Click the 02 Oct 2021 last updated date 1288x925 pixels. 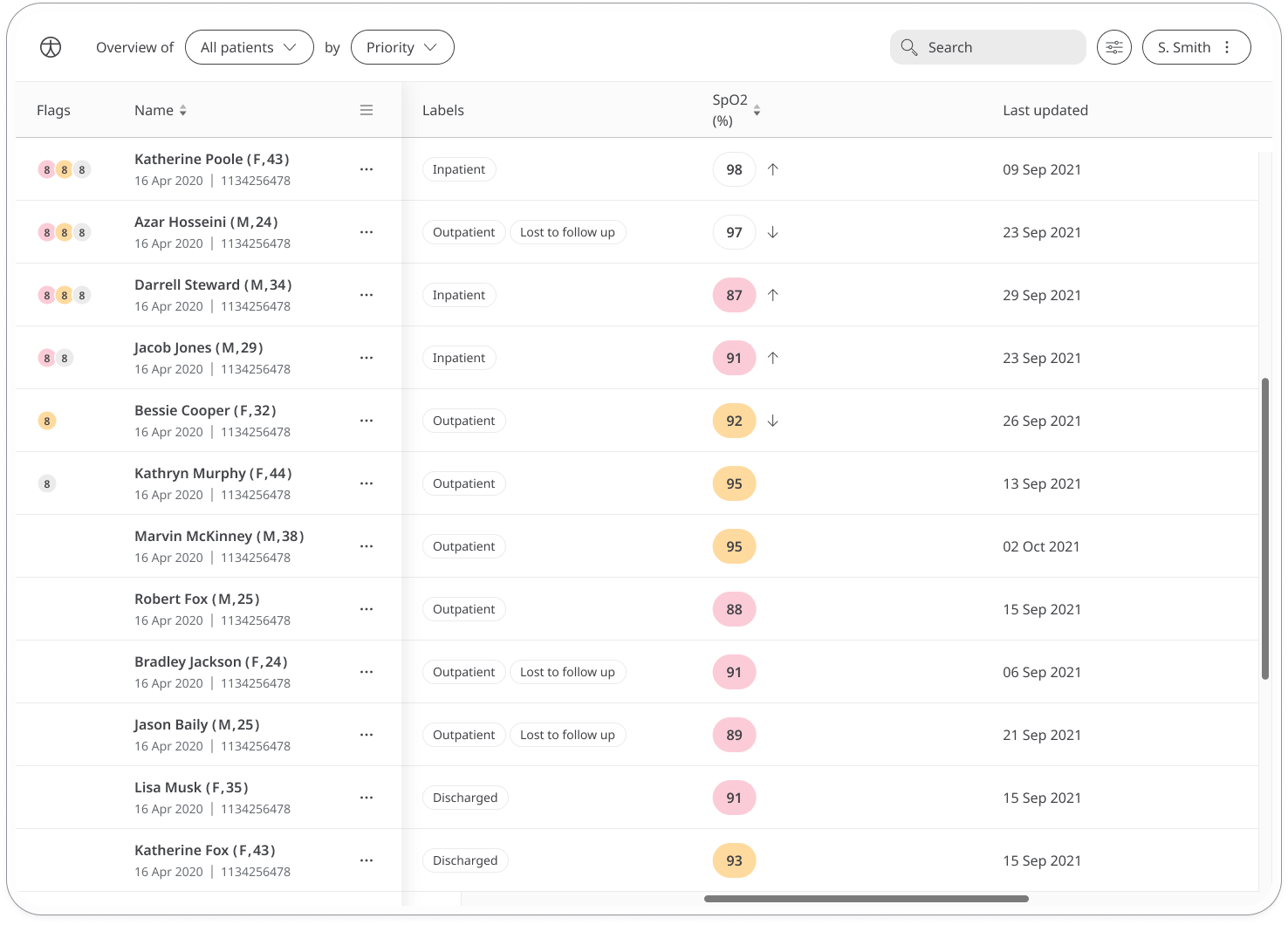(1041, 546)
